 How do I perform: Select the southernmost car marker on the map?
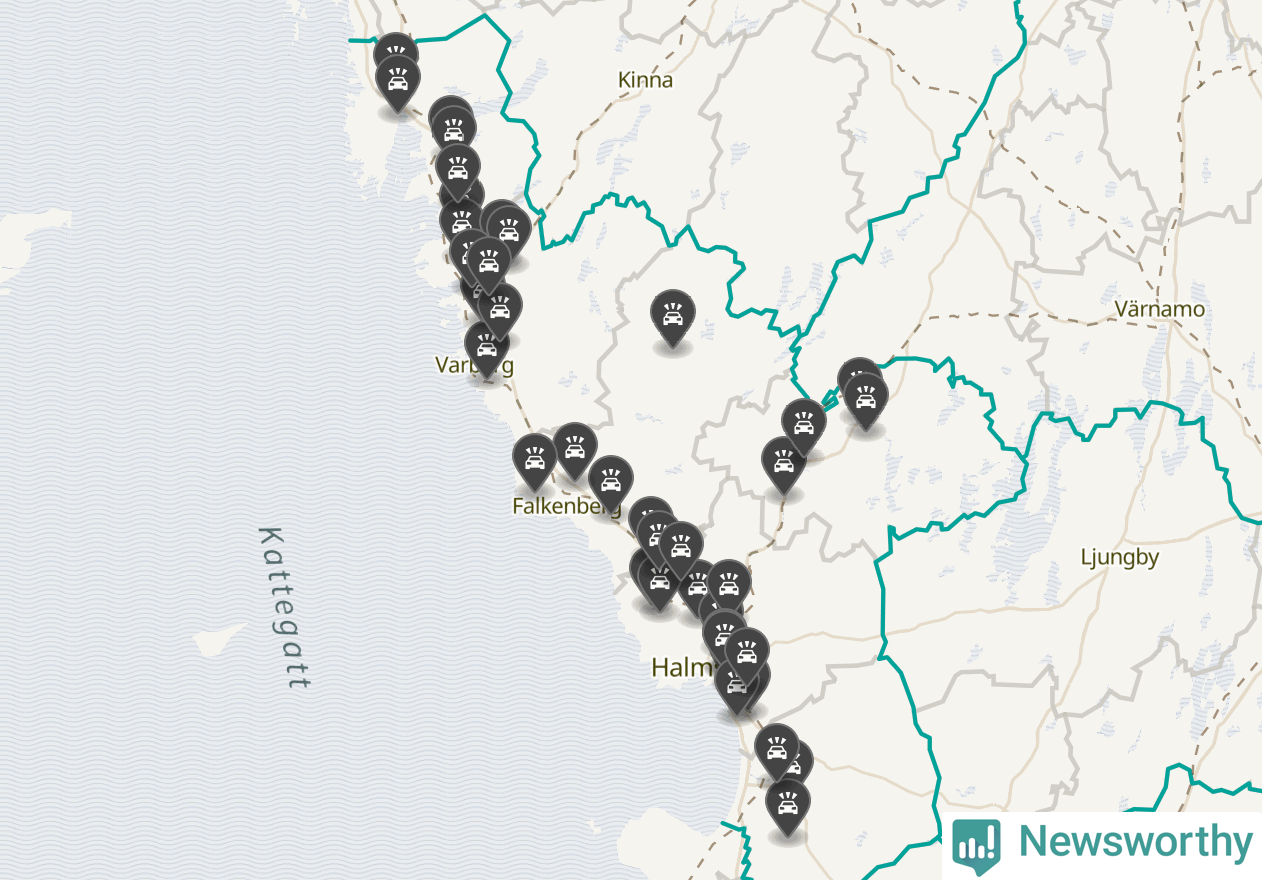coord(788,807)
